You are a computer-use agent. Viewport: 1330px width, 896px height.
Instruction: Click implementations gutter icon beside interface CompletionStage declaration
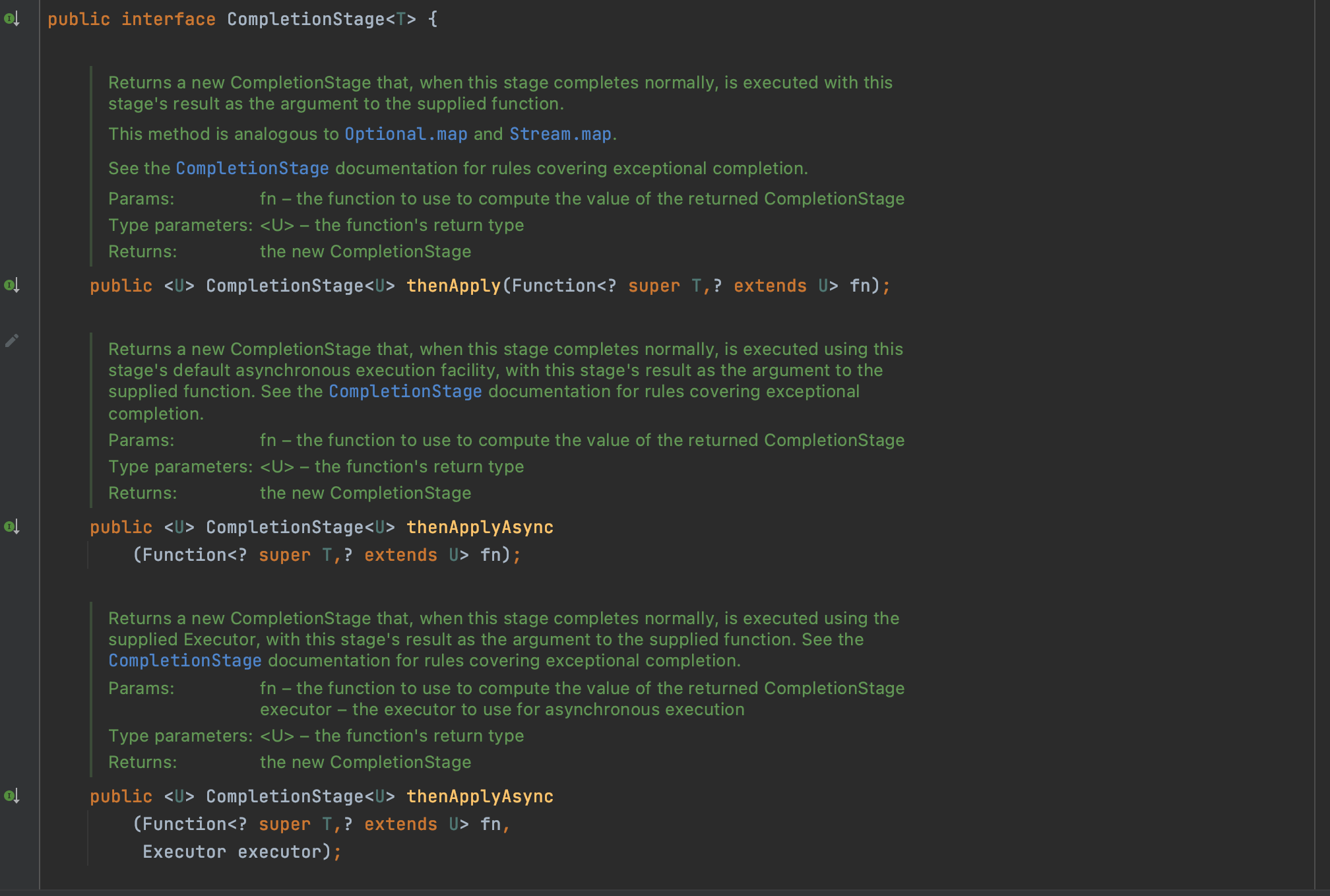(x=12, y=19)
